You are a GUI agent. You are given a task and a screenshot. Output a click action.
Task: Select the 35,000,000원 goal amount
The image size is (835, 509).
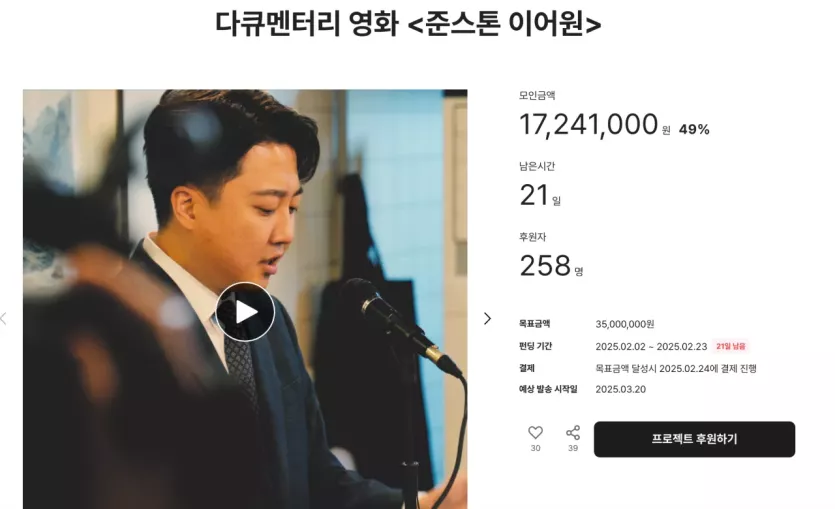click(625, 324)
